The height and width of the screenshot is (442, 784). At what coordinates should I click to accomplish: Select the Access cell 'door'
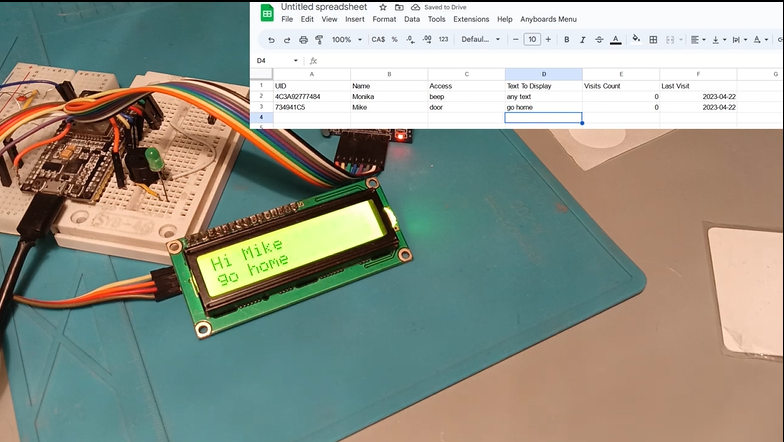[466, 107]
